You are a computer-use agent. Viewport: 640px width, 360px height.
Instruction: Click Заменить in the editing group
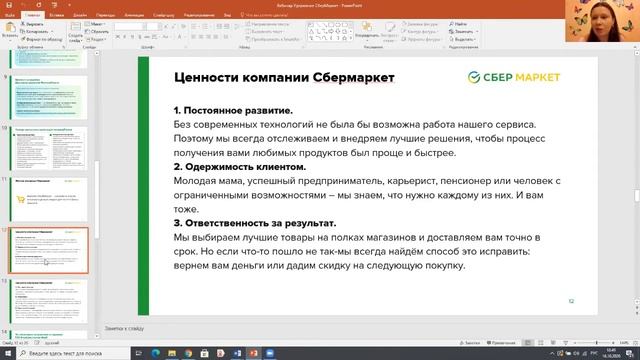pyautogui.click(x=463, y=31)
